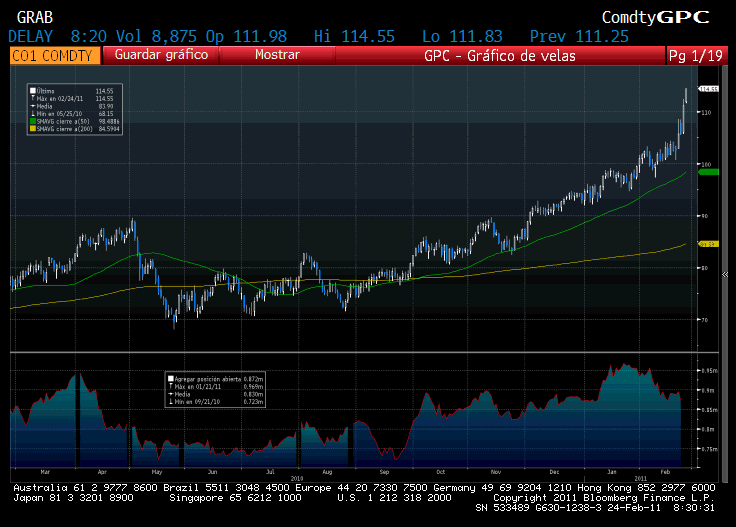Open the Guardar gráfico menu
This screenshot has width=736, height=527.
(x=161, y=55)
